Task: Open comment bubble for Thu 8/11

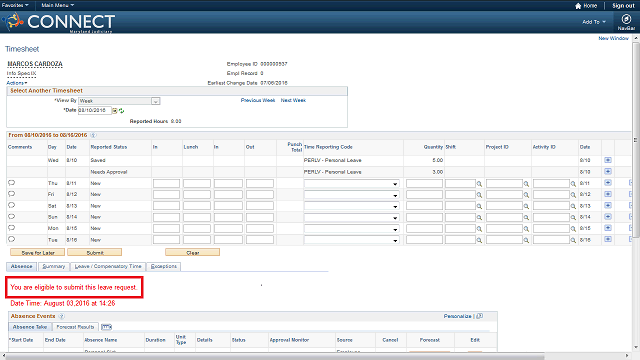Action: pos(11,183)
